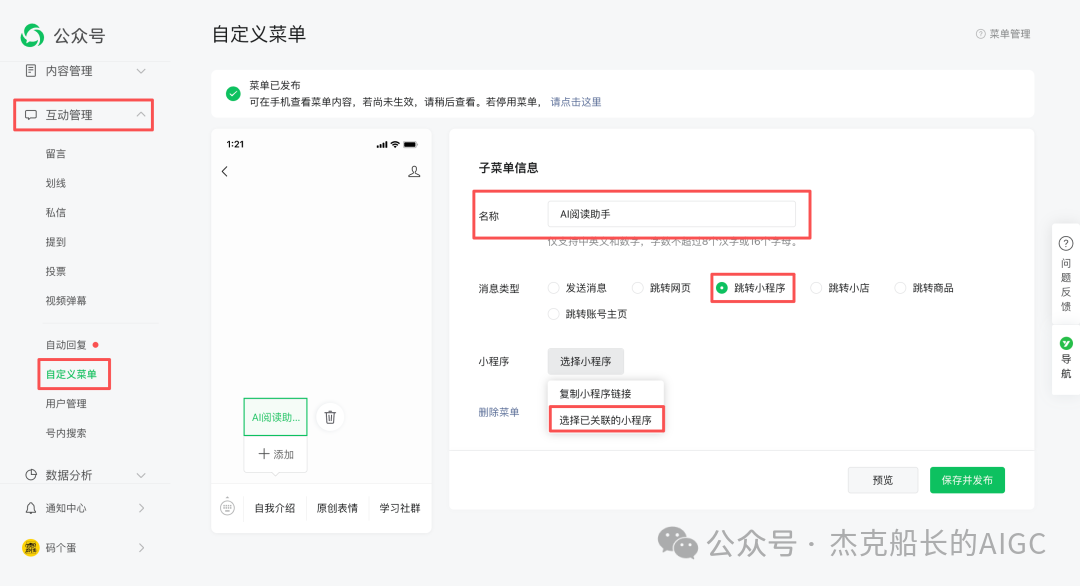
Task: Select 发送消息 message type
Action: (553, 288)
